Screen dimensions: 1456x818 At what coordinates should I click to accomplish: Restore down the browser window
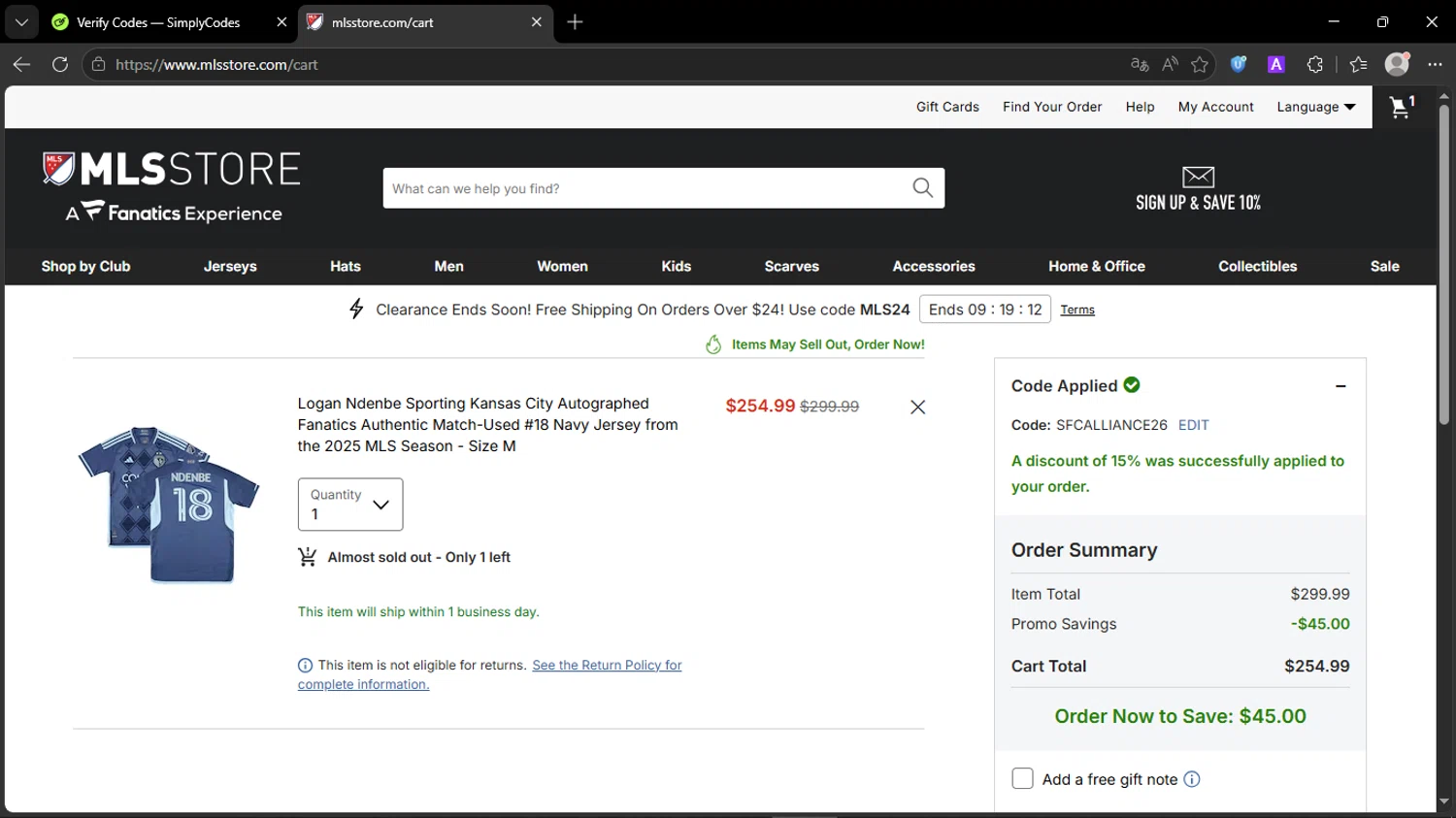1383,21
